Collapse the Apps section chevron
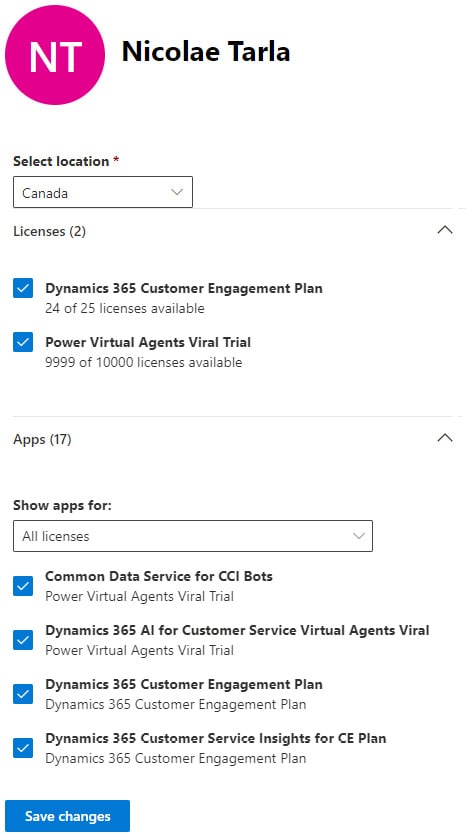Viewport: 471px width, 837px height. (x=445, y=438)
